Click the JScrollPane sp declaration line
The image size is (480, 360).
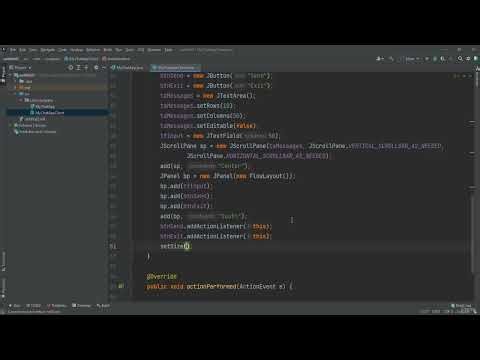point(302,146)
